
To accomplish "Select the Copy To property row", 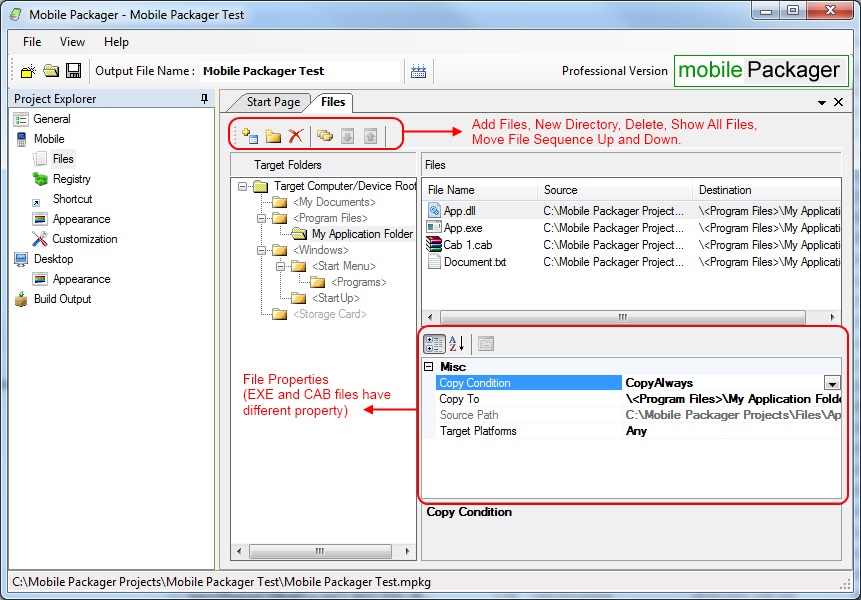I will pyautogui.click(x=638, y=399).
